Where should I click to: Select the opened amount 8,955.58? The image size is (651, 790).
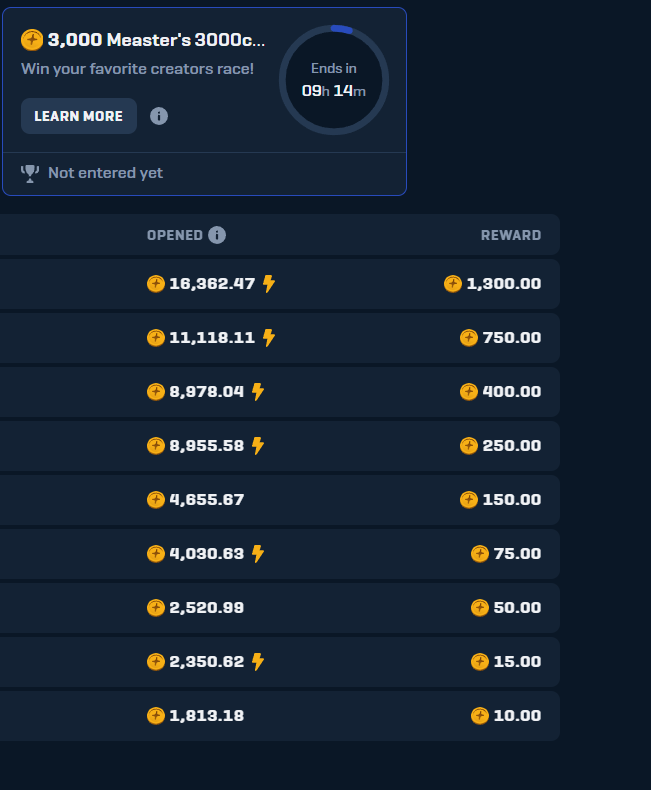click(207, 445)
